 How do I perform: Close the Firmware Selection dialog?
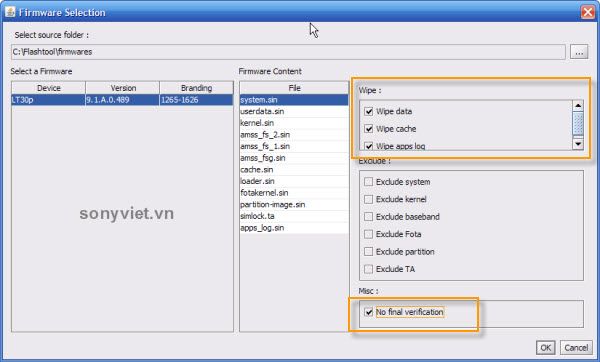click(x=587, y=12)
